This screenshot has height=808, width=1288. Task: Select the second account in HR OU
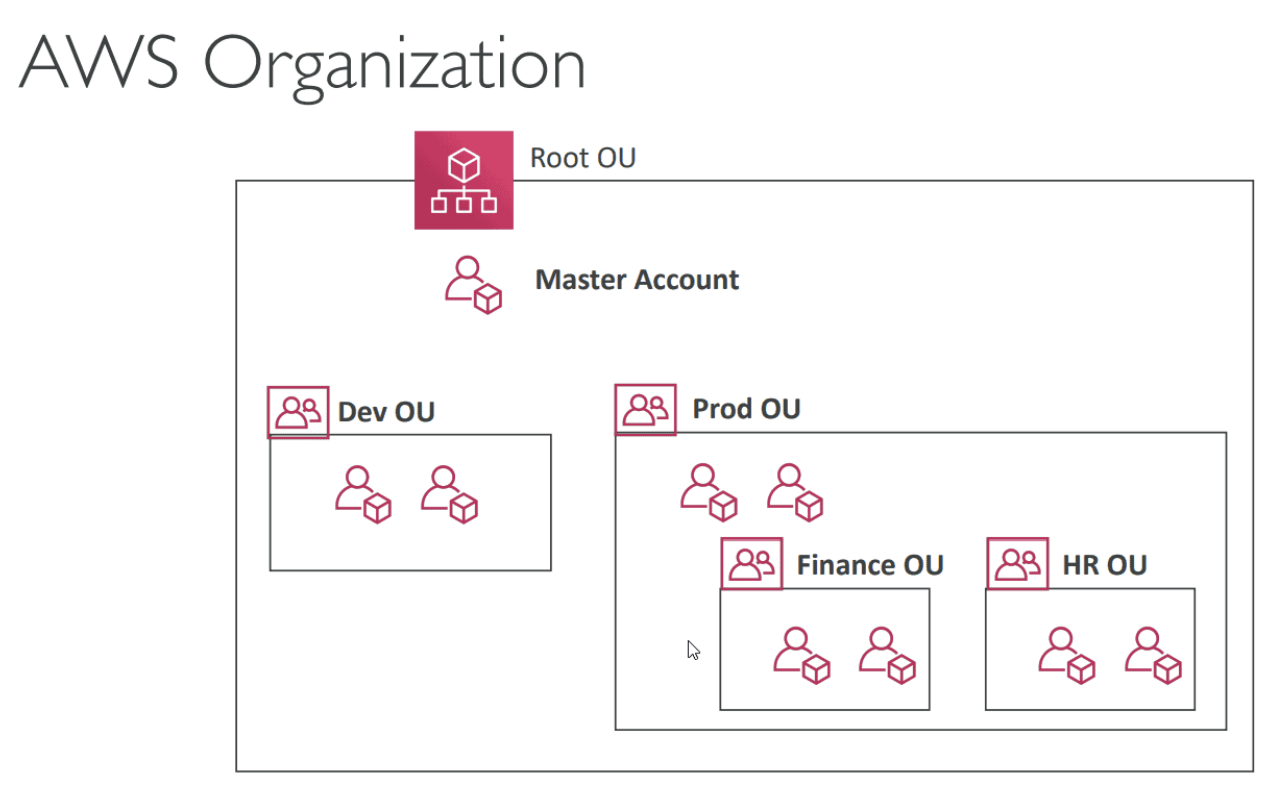[1153, 655]
